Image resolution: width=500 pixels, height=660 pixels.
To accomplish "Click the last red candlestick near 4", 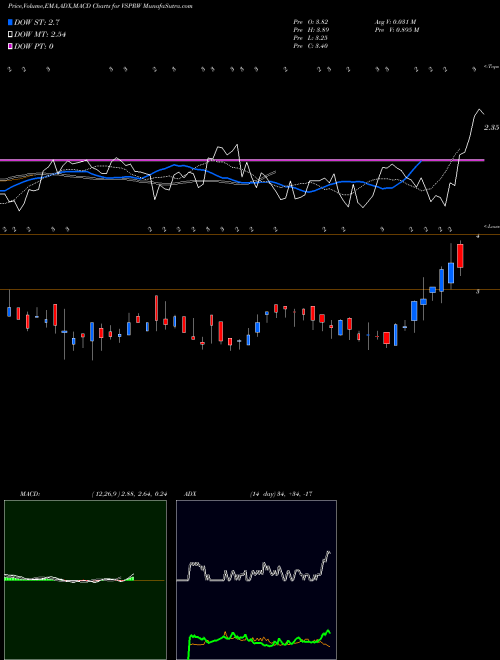I will pyautogui.click(x=460, y=256).
